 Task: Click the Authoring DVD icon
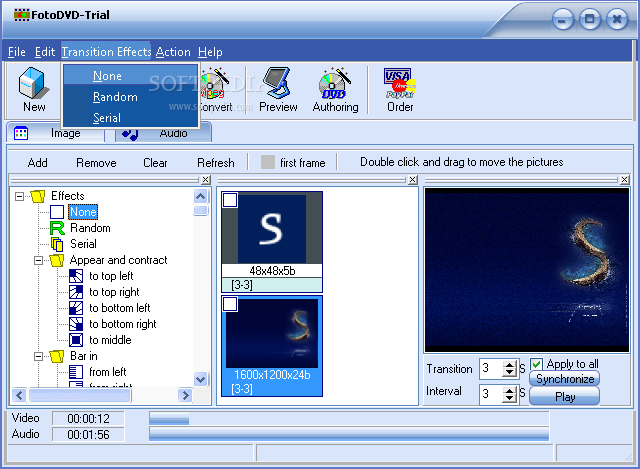335,83
